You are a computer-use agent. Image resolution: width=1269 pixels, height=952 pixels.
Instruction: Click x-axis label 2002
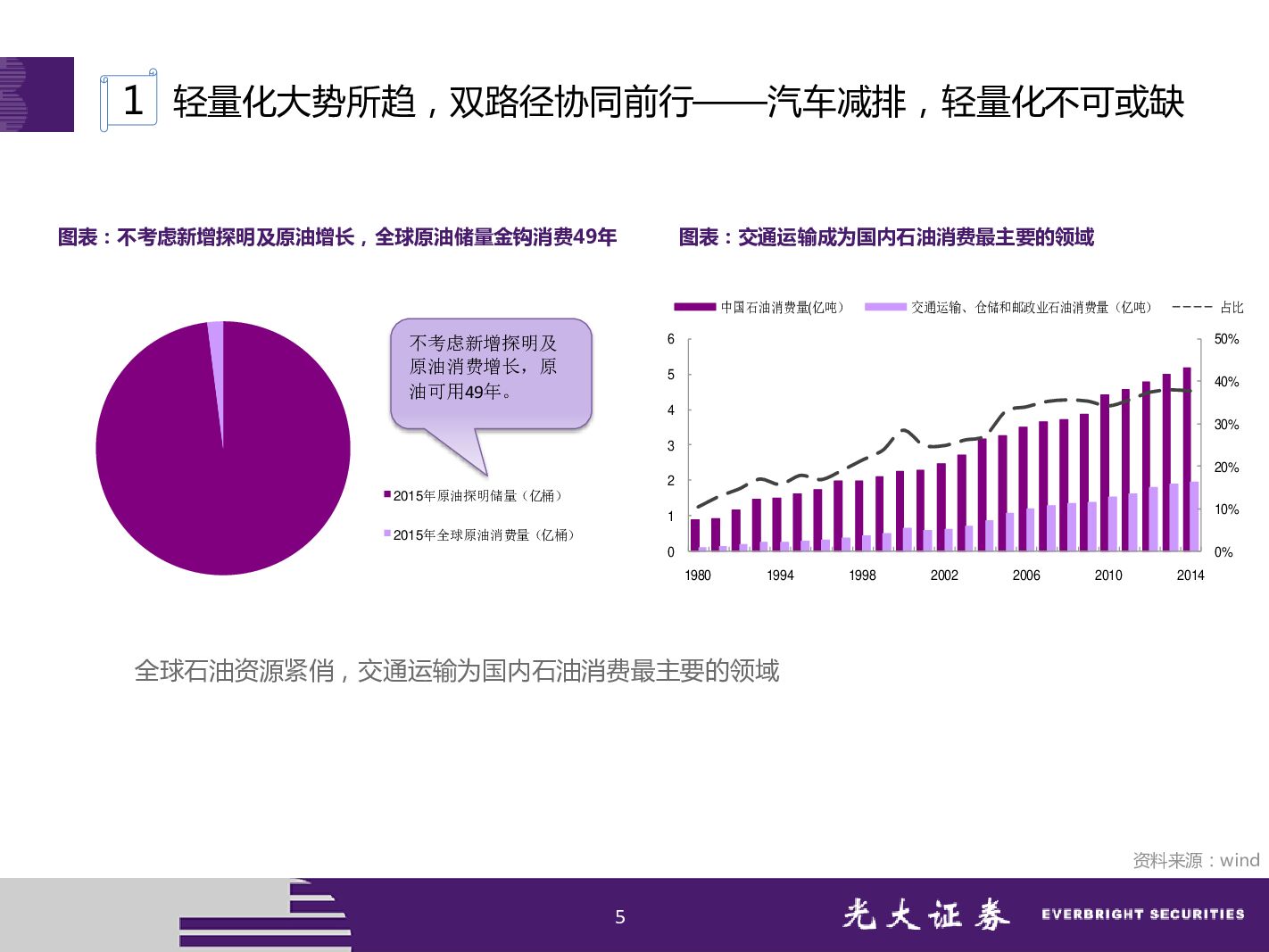[x=944, y=575]
